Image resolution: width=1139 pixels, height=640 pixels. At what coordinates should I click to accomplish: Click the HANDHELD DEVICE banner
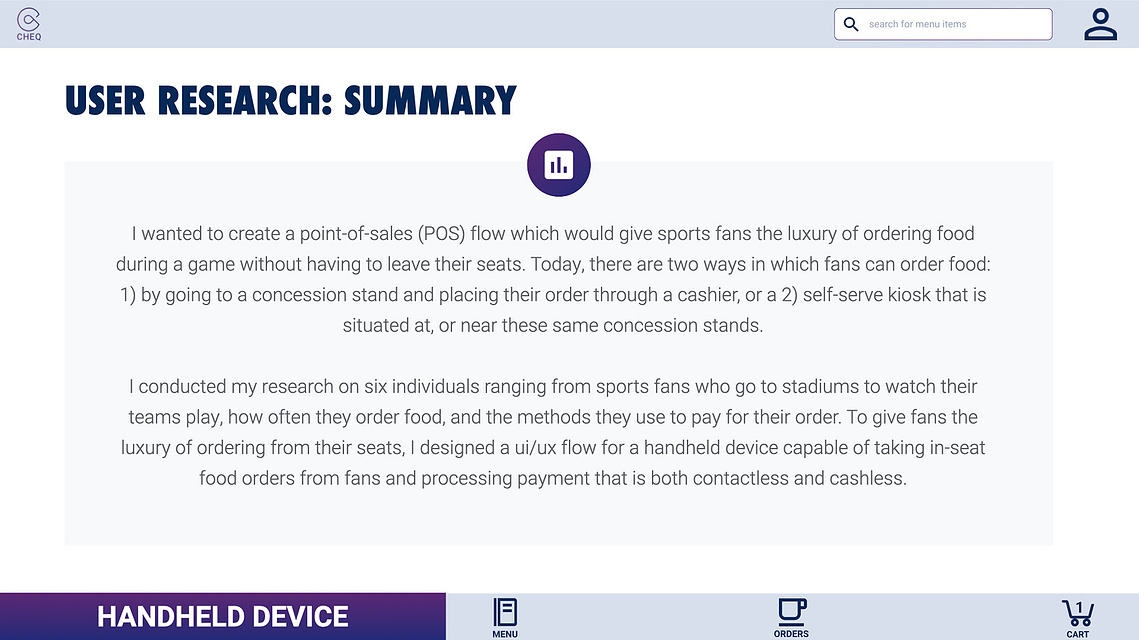(222, 617)
